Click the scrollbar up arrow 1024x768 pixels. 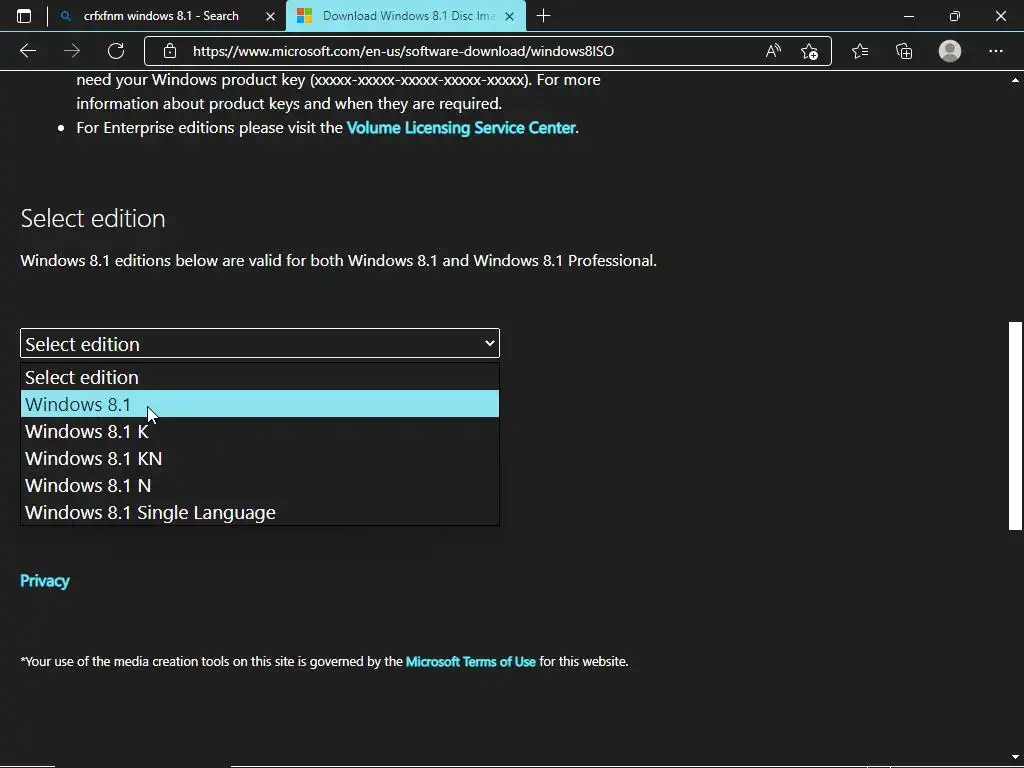(x=1015, y=80)
